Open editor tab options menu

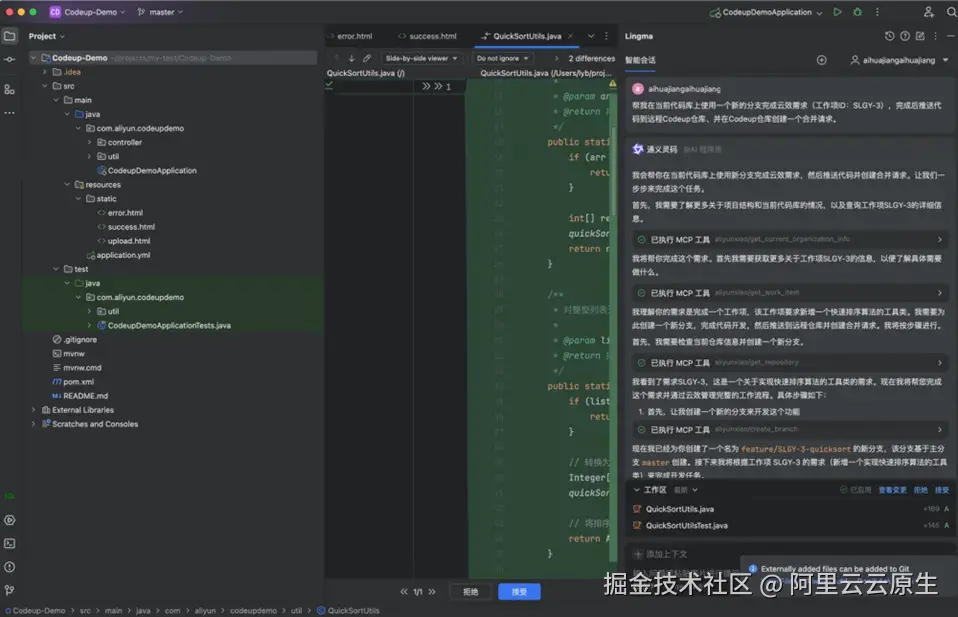(x=606, y=36)
